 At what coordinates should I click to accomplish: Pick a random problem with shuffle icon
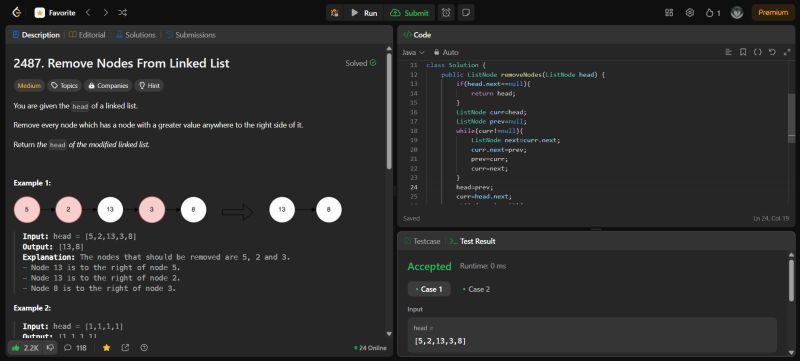(x=123, y=13)
